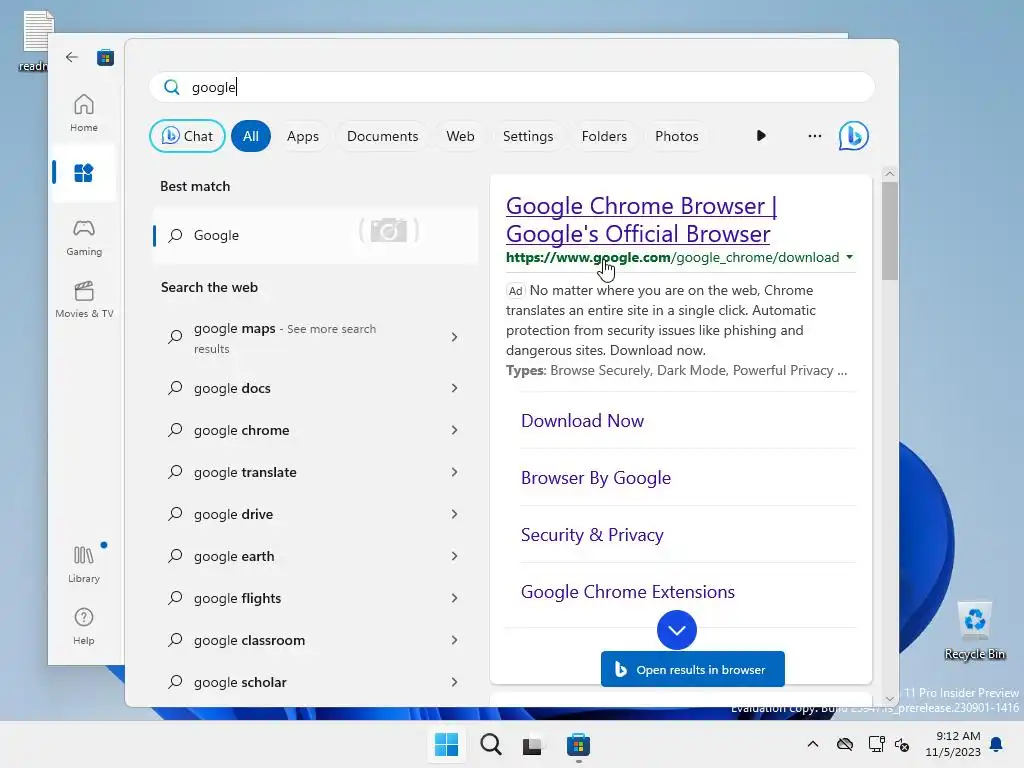The width and height of the screenshot is (1024, 768).
Task: Expand the google docs suggestion chevron
Action: pyautogui.click(x=455, y=388)
